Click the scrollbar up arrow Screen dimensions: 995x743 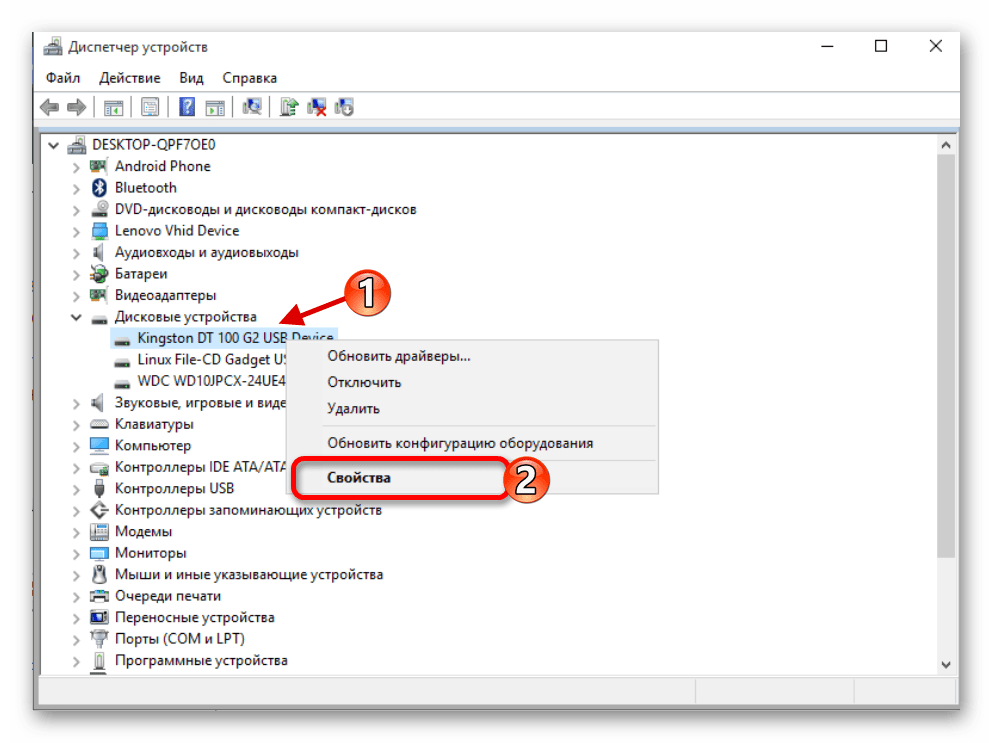[946, 145]
